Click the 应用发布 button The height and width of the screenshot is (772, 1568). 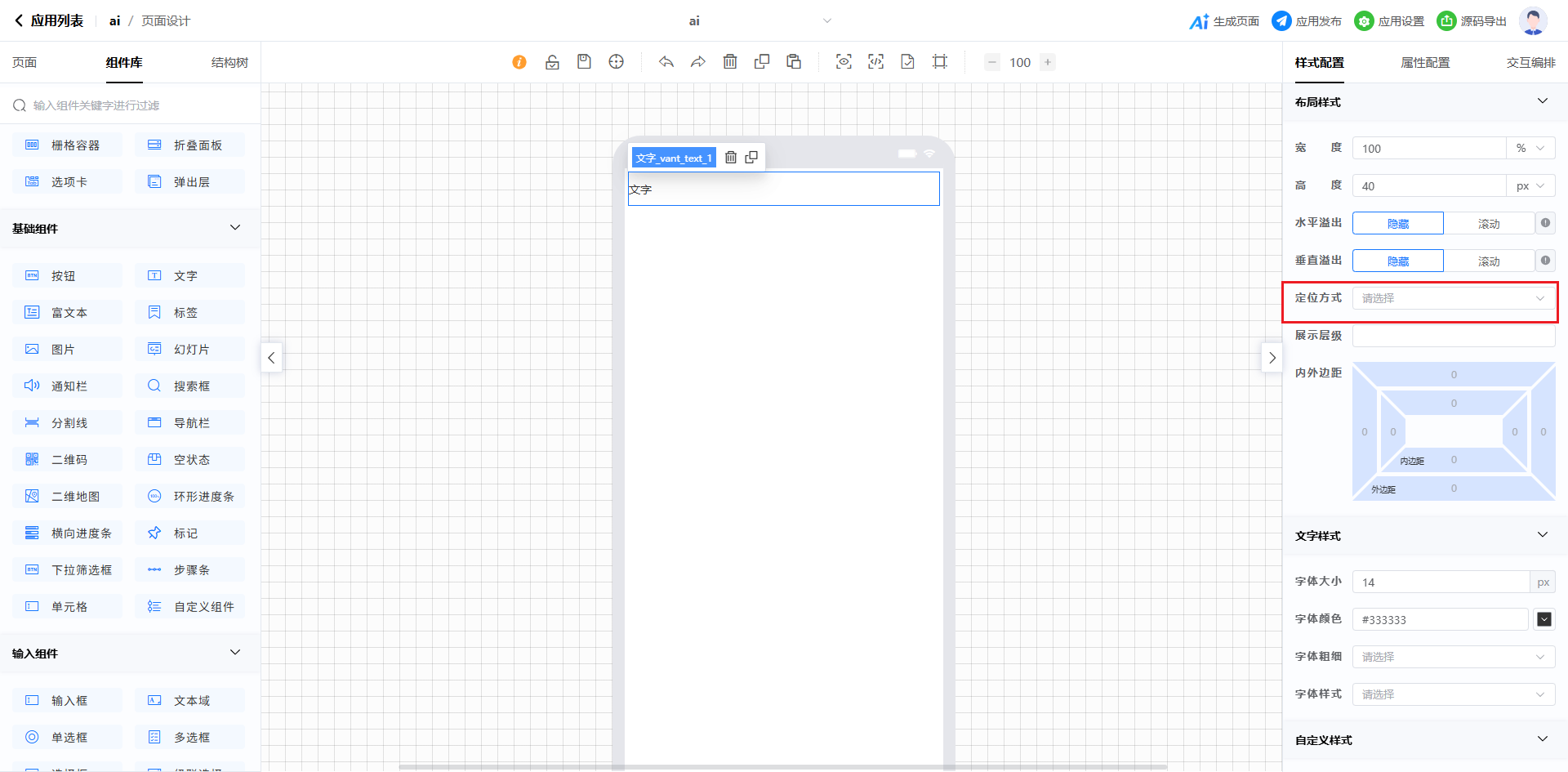tap(1307, 21)
